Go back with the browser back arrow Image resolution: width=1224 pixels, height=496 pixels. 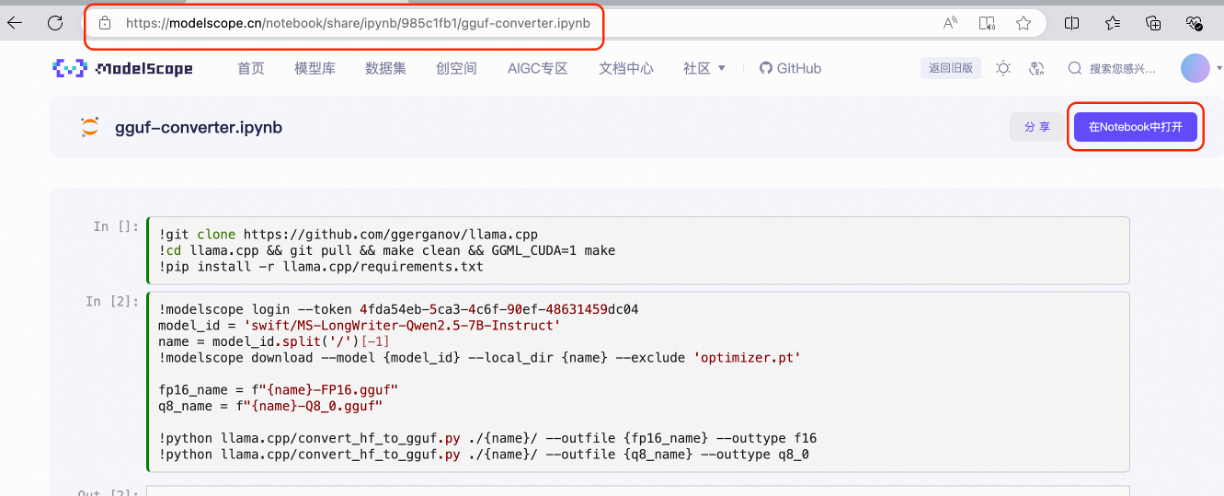coord(14,22)
